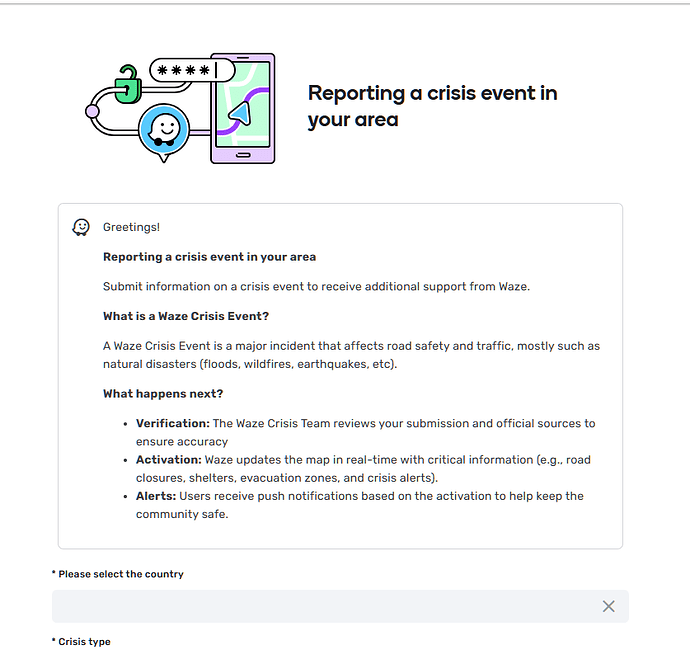Click the phone home button in illustration
The height and width of the screenshot is (649, 690).
point(243,155)
